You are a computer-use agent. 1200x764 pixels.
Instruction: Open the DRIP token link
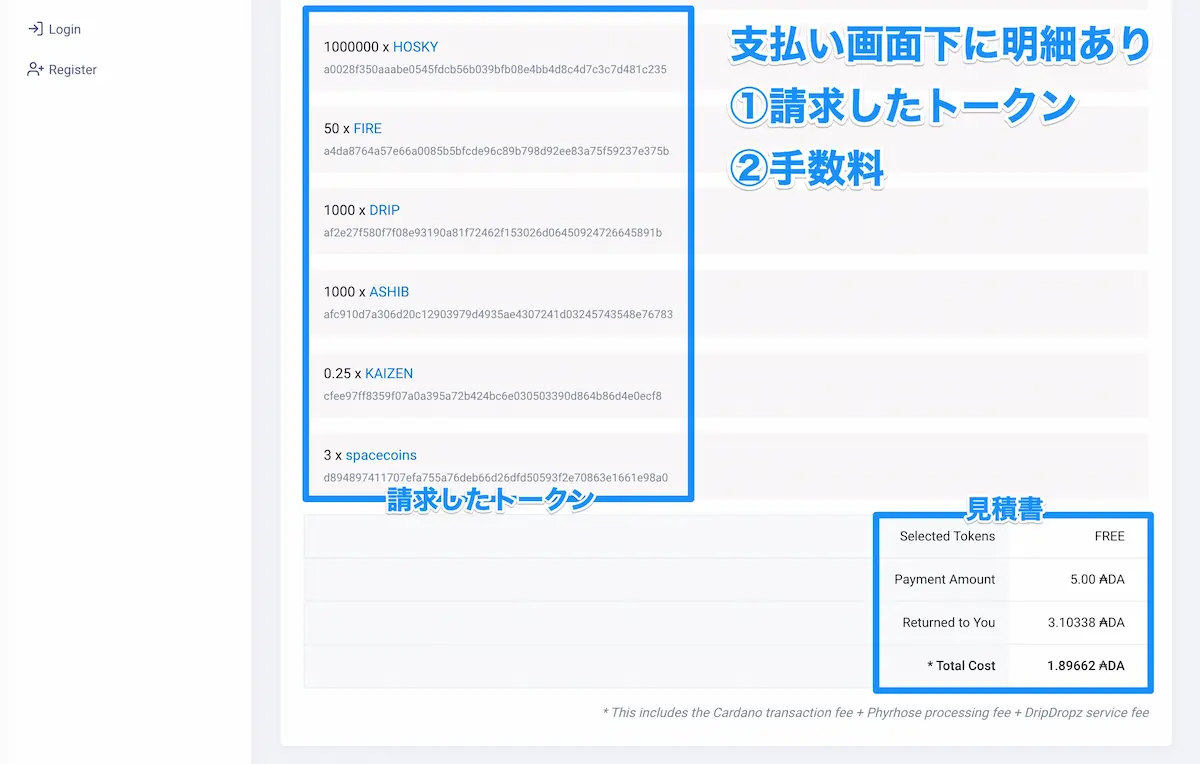click(384, 210)
